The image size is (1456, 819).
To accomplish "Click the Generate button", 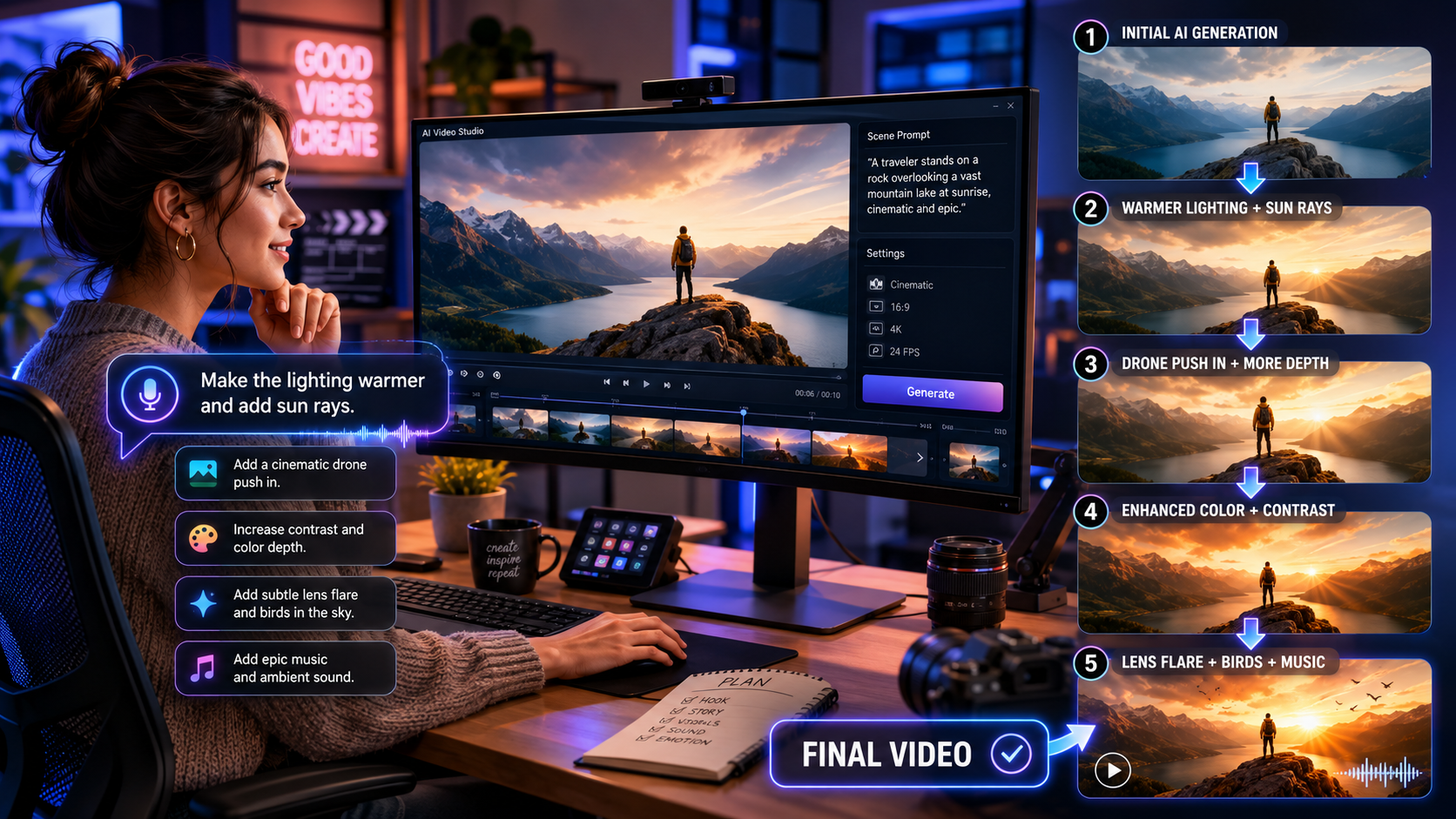I will coord(932,393).
